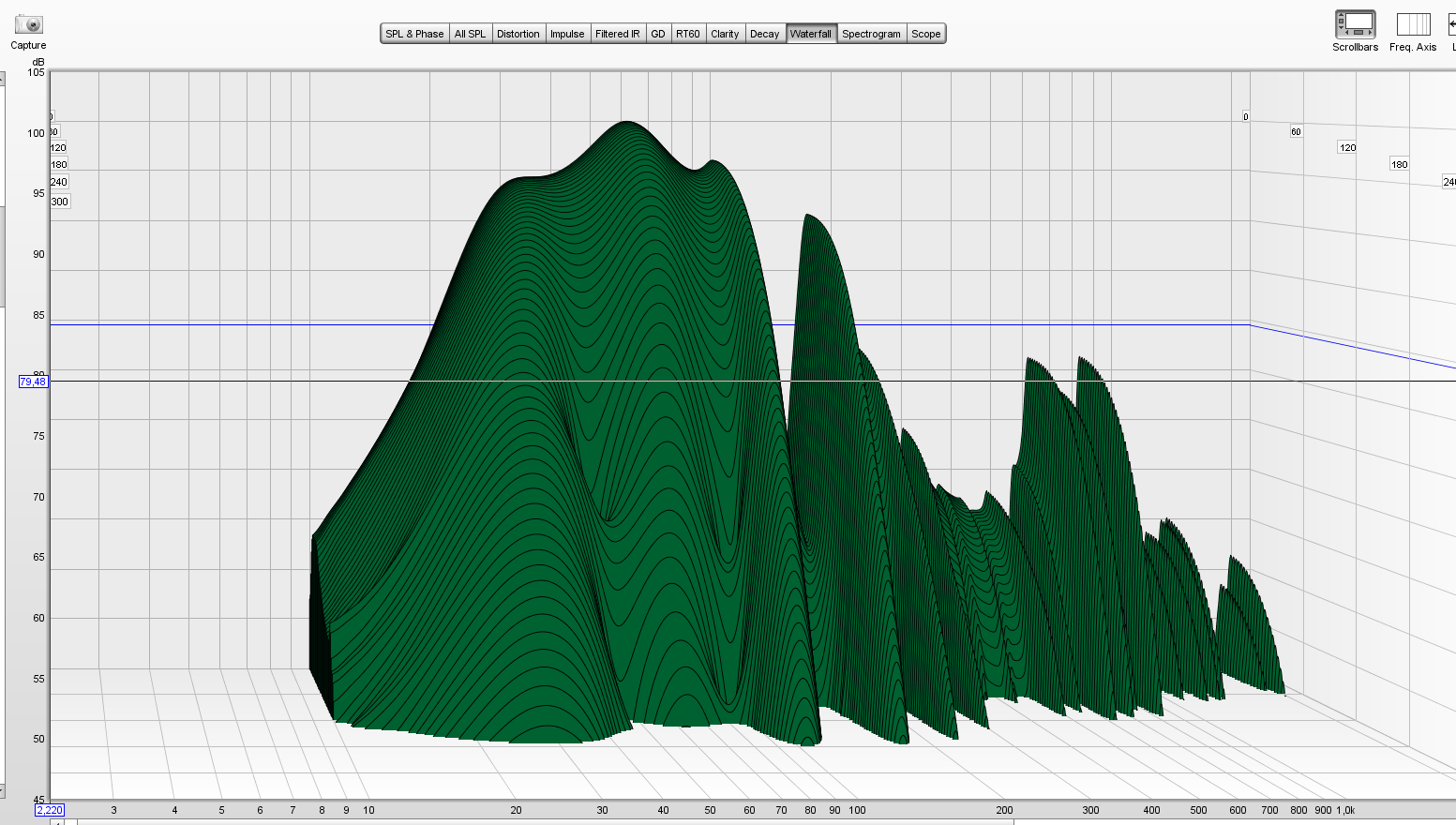This screenshot has width=1456, height=825.
Task: Select the GD tab
Action: tap(658, 34)
